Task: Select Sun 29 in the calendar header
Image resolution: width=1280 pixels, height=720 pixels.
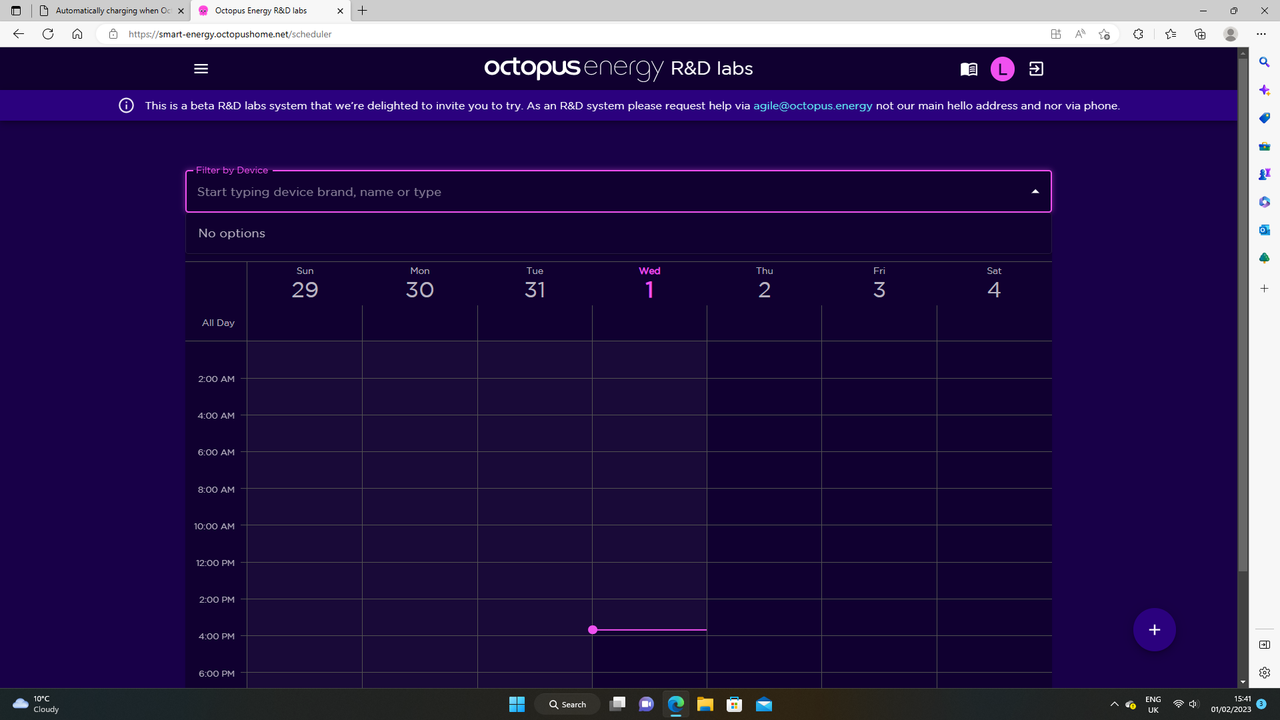Action: [305, 284]
